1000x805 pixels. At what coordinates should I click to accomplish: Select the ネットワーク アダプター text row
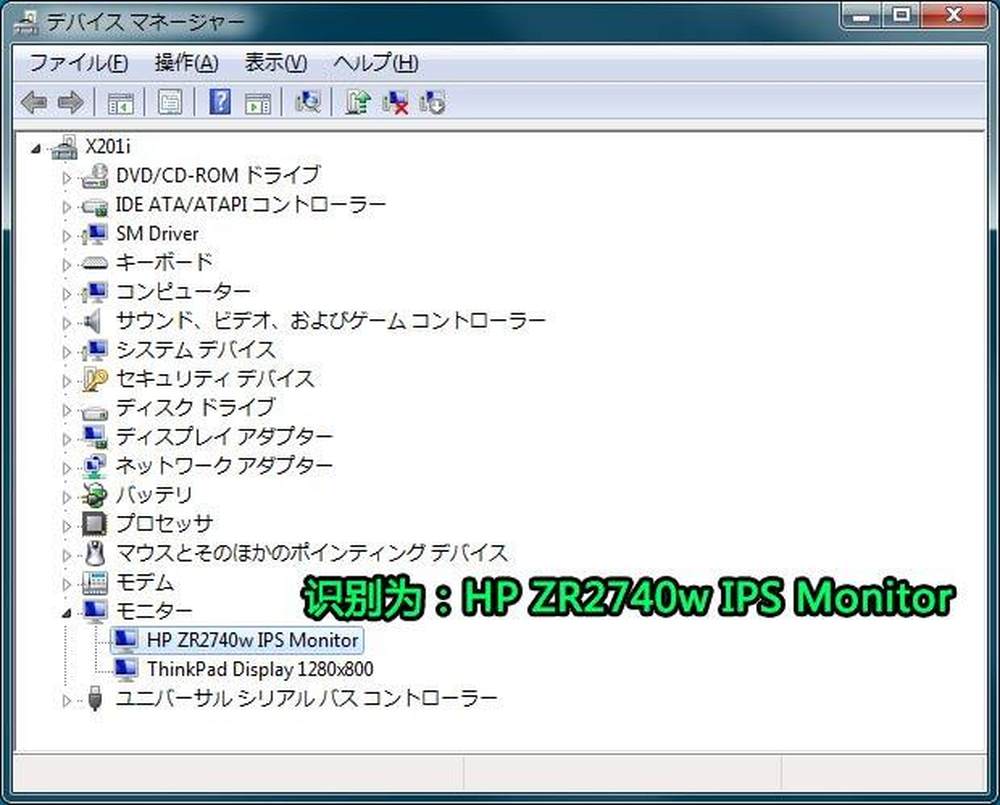pyautogui.click(x=224, y=466)
